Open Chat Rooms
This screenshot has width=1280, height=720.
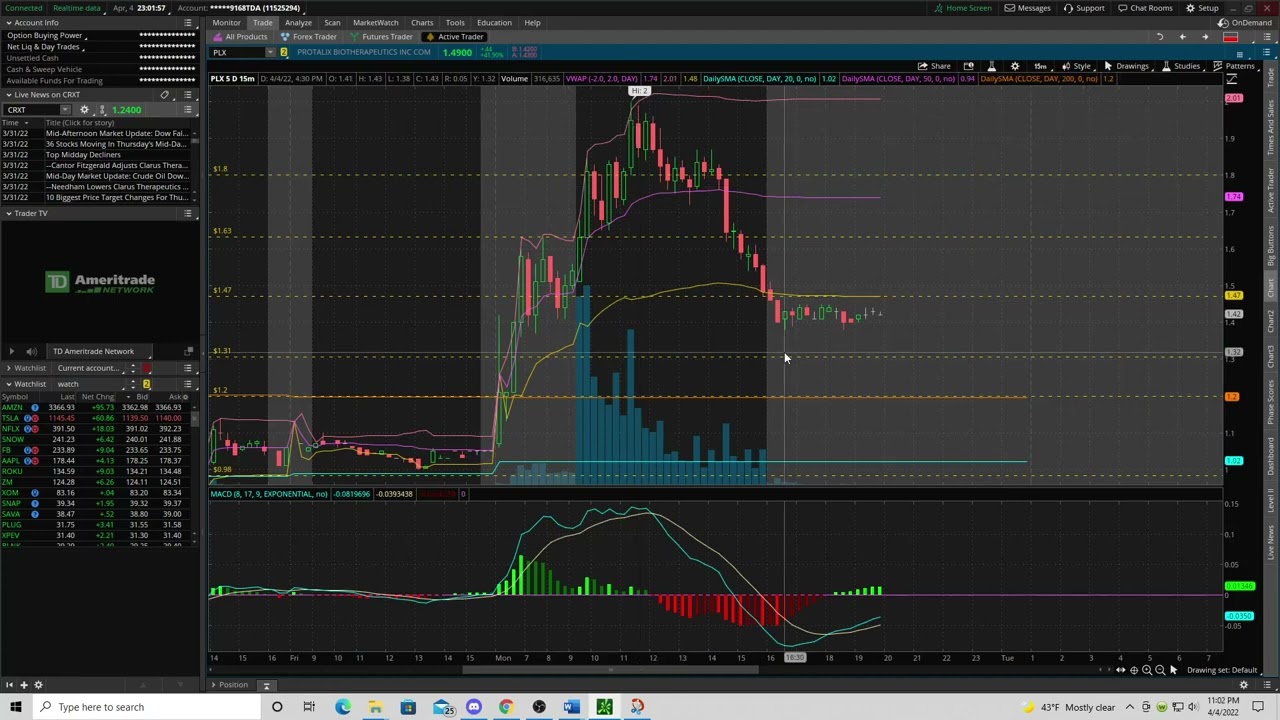pos(1145,8)
